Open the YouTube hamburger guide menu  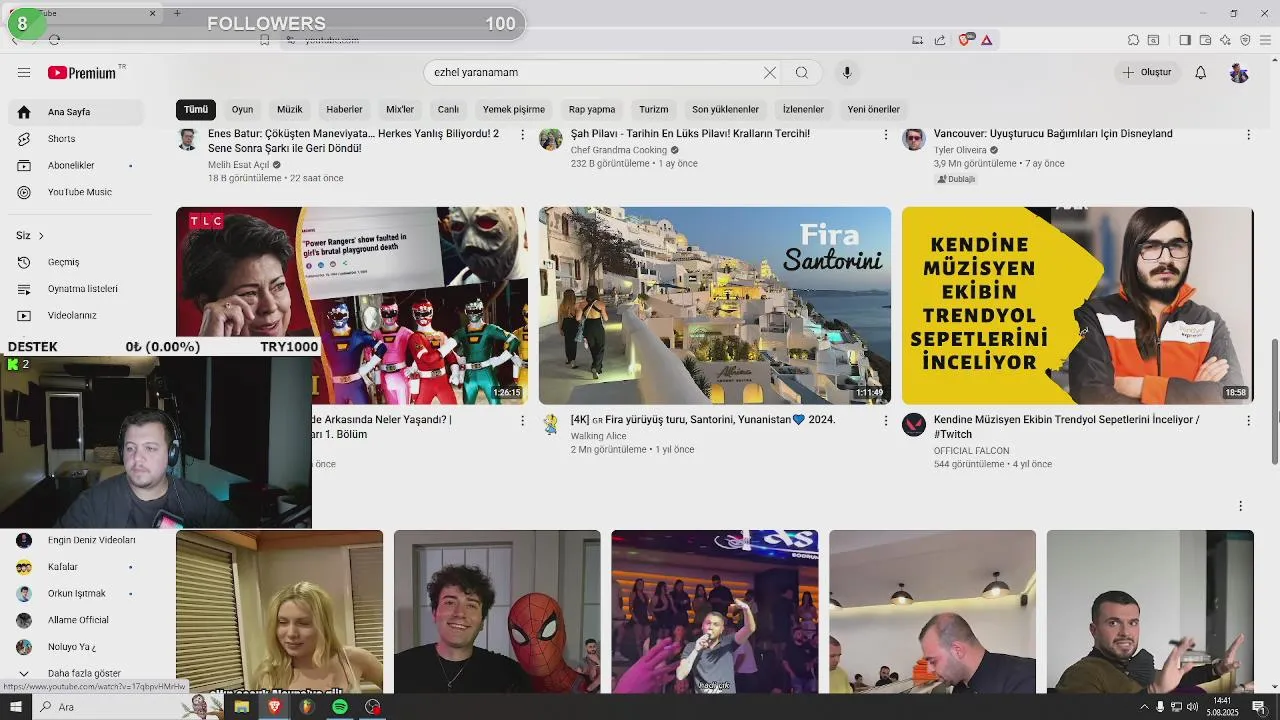[24, 72]
